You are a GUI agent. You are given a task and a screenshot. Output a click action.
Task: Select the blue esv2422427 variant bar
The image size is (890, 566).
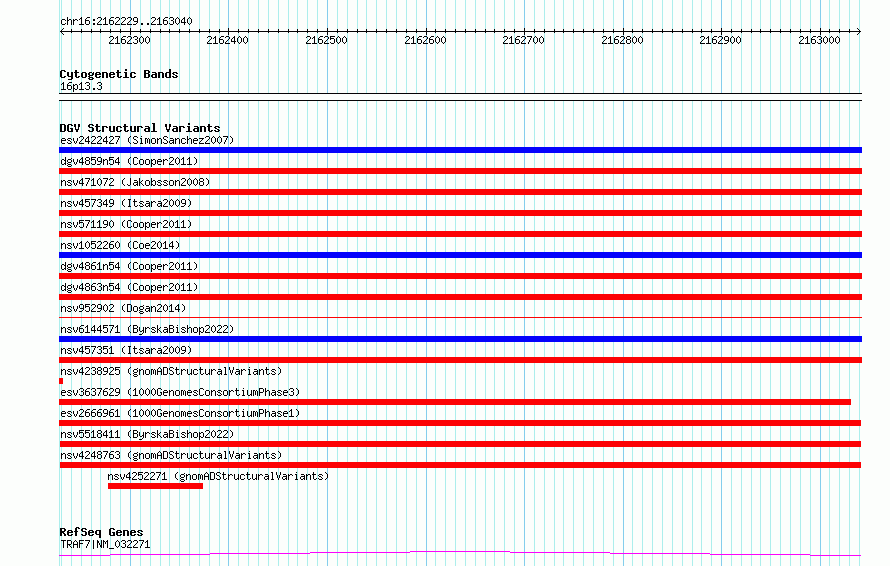coord(460,150)
